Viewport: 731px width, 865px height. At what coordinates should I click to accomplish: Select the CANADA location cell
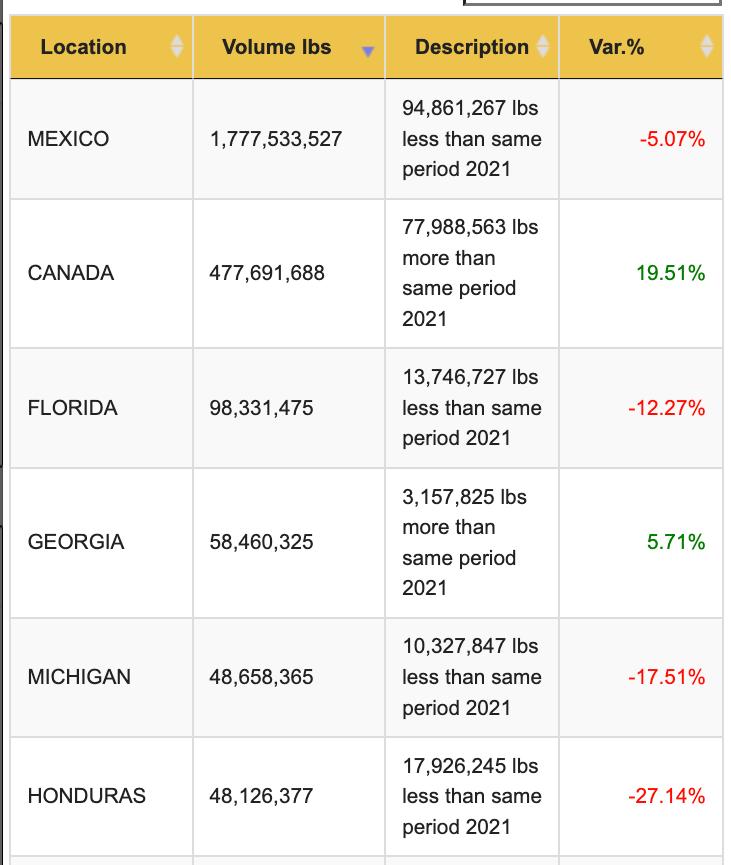tap(71, 273)
